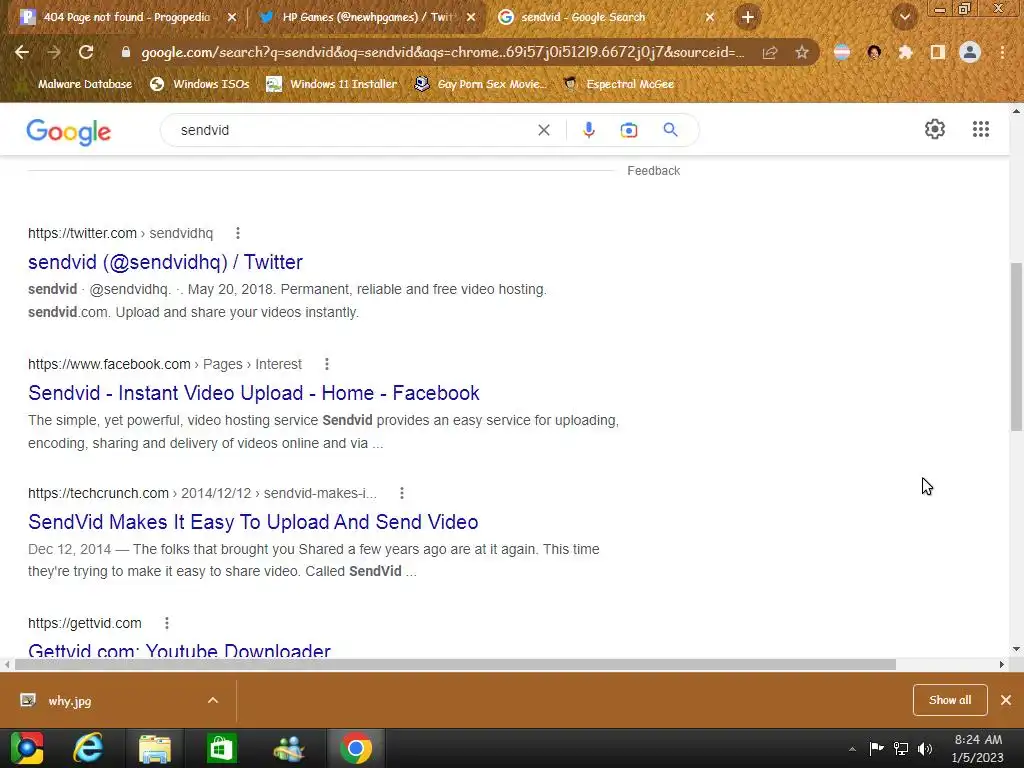
Task: Open the striped flag extension icon
Action: pyautogui.click(x=842, y=52)
